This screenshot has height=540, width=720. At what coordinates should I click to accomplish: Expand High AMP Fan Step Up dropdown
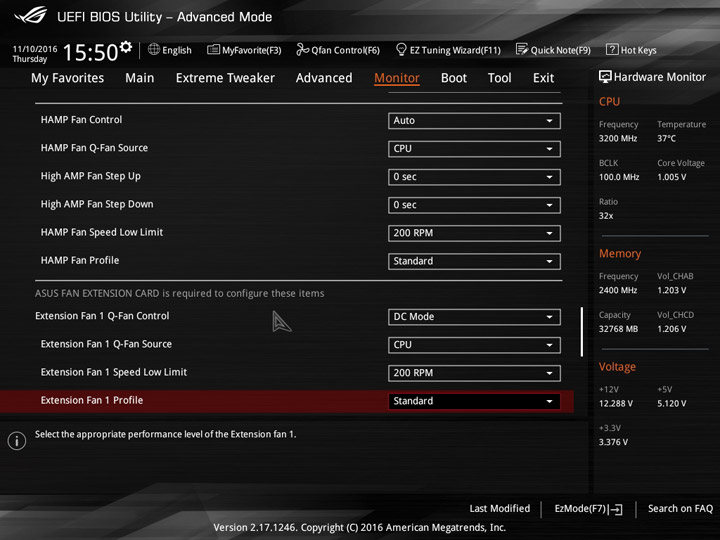coord(474,177)
